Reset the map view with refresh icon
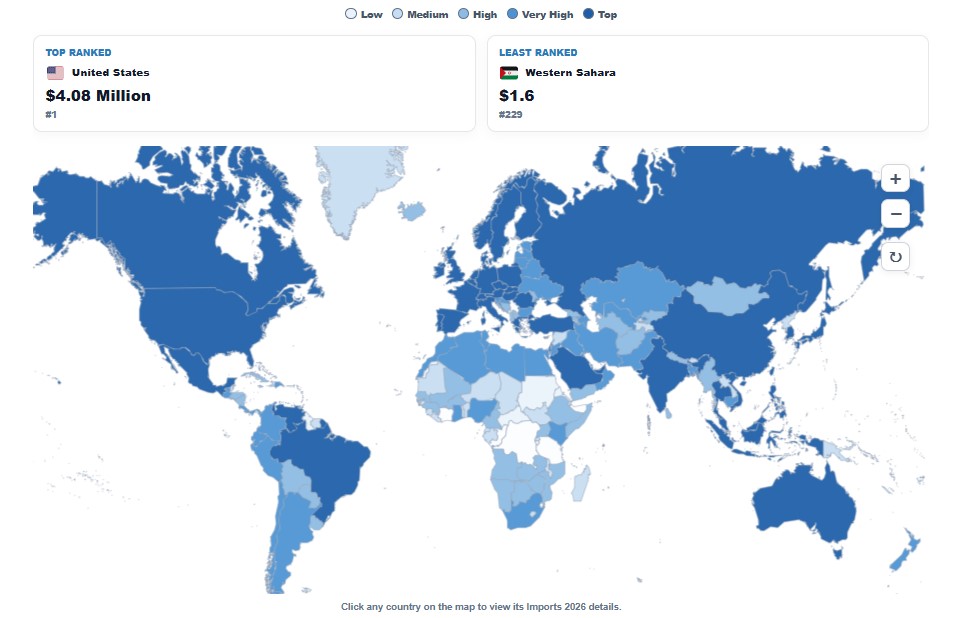 tap(895, 257)
